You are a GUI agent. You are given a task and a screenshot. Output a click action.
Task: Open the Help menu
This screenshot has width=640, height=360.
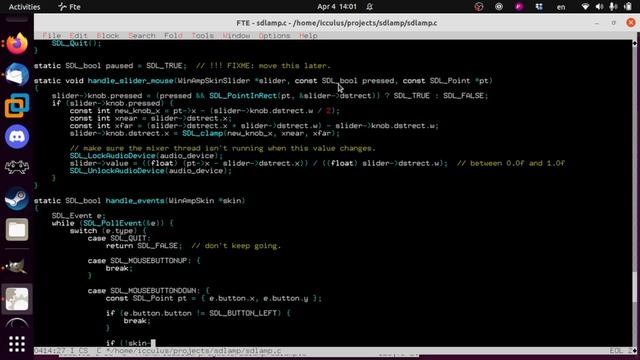308,36
